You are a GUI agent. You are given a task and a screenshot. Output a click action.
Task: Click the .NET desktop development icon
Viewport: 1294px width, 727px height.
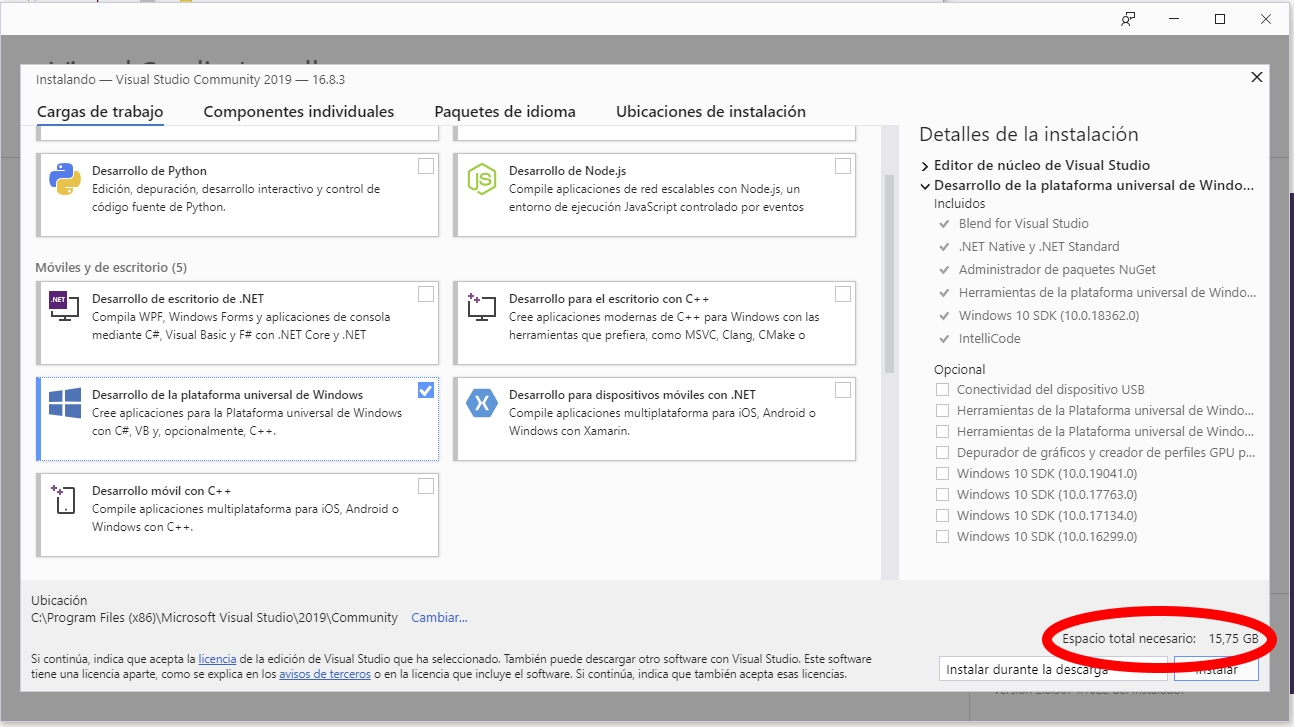pyautogui.click(x=65, y=307)
